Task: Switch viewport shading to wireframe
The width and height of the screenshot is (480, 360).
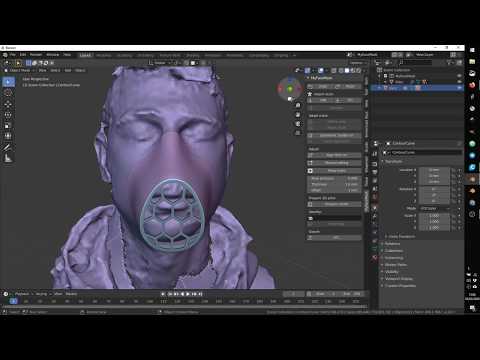Action: (x=341, y=70)
